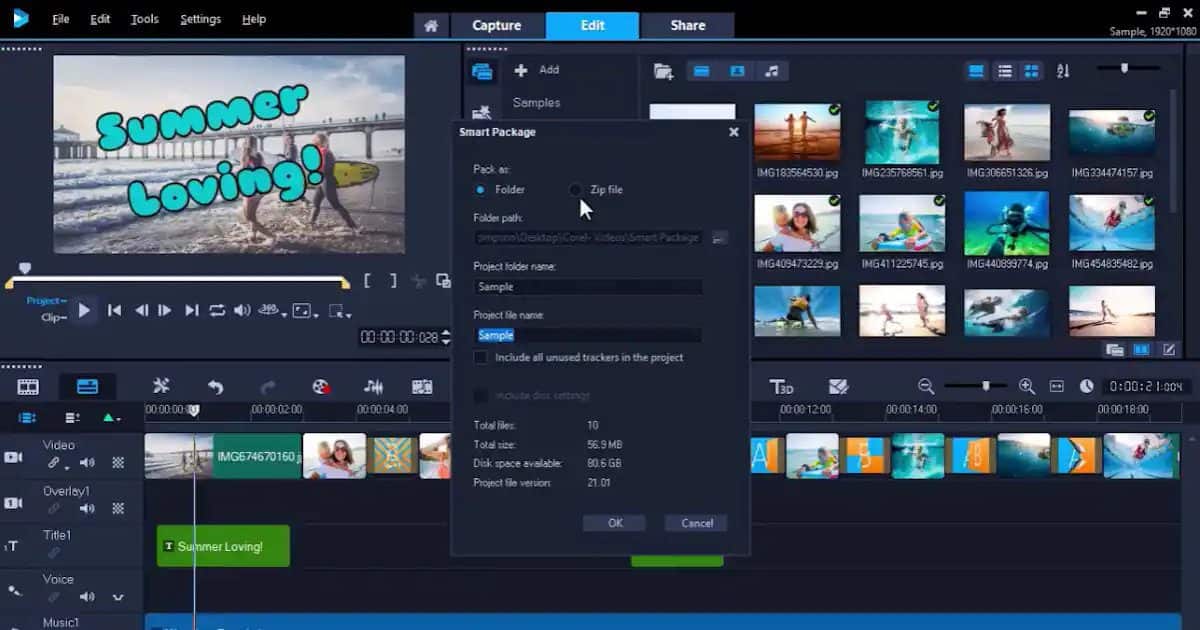Open the 3D Title editor icon
1200x630 pixels.
781,387
